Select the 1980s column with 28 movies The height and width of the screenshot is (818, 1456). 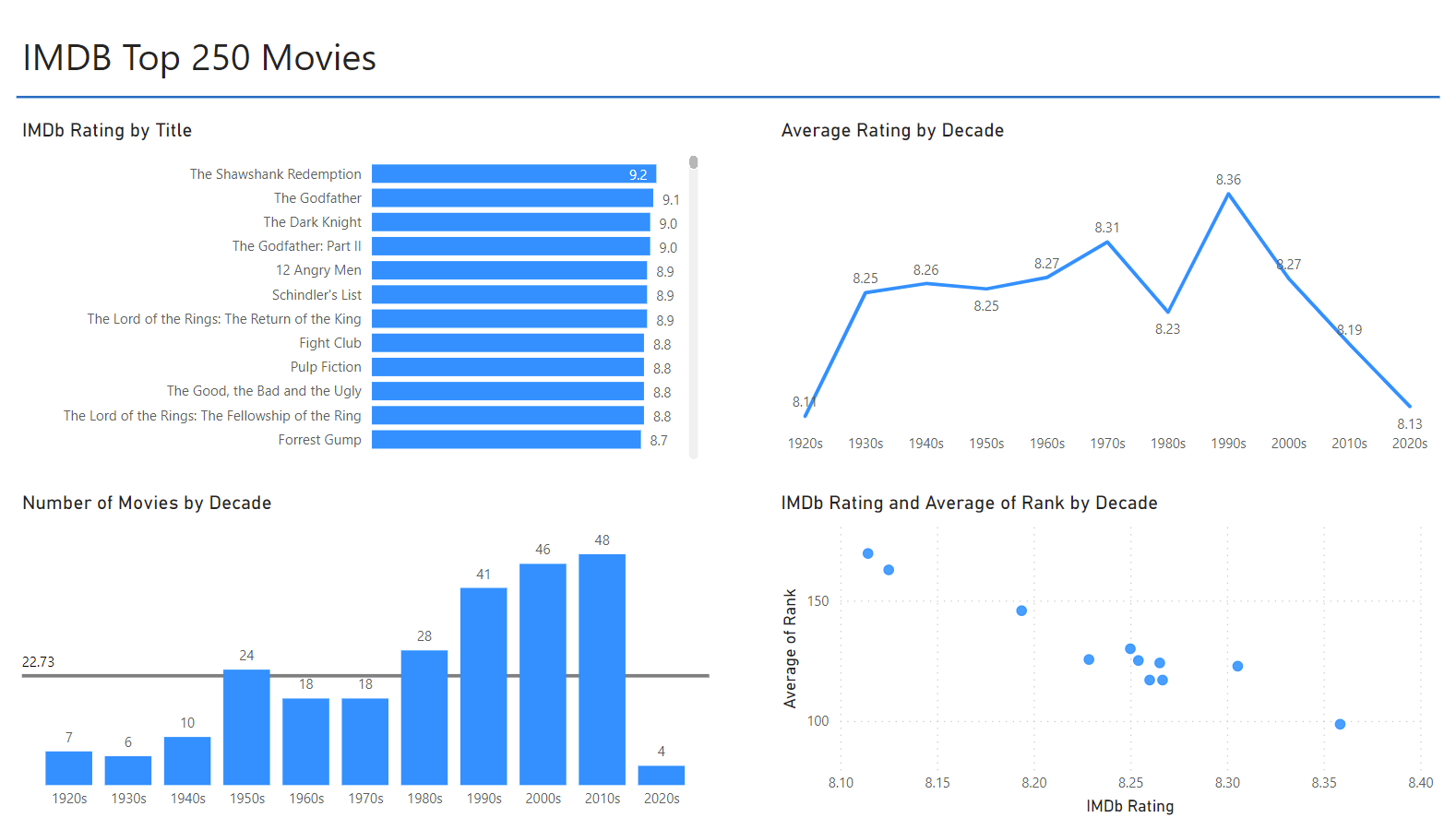click(x=424, y=717)
